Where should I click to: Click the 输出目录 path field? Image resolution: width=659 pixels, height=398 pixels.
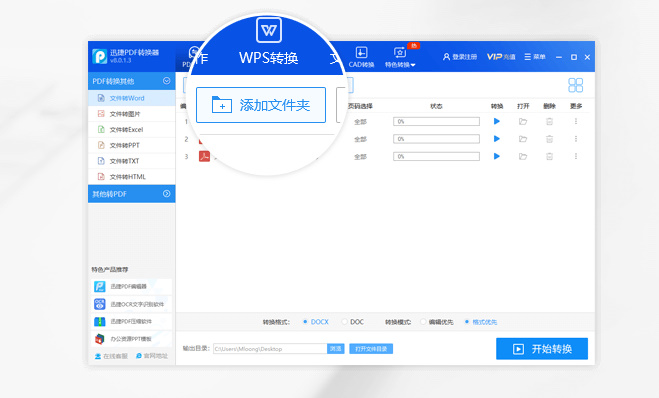coord(270,349)
